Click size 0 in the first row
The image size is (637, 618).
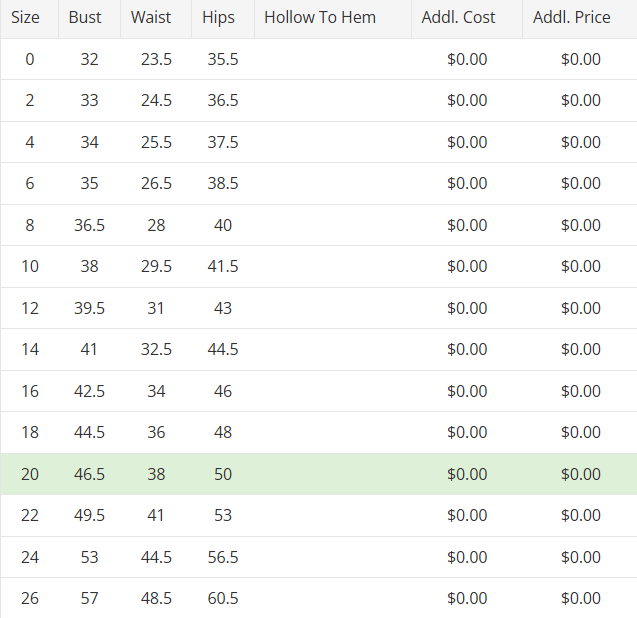pyautogui.click(x=30, y=59)
